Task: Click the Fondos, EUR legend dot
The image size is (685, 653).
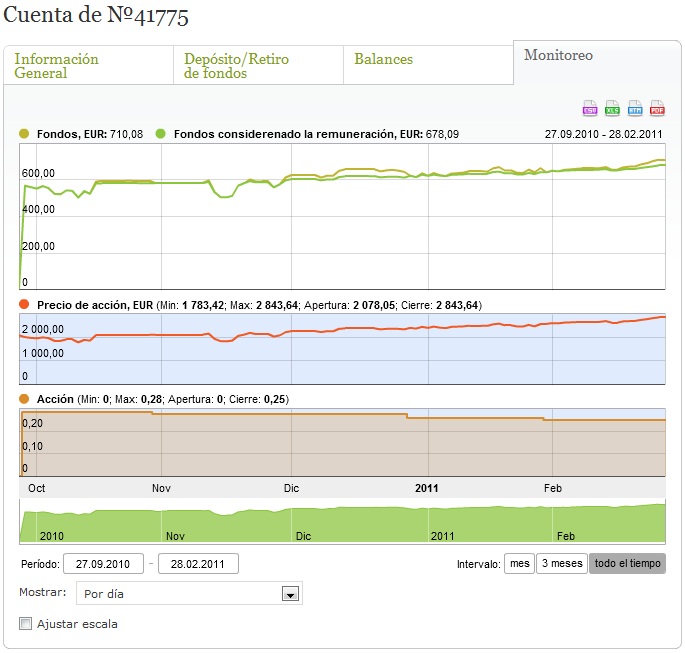Action: tap(24, 134)
